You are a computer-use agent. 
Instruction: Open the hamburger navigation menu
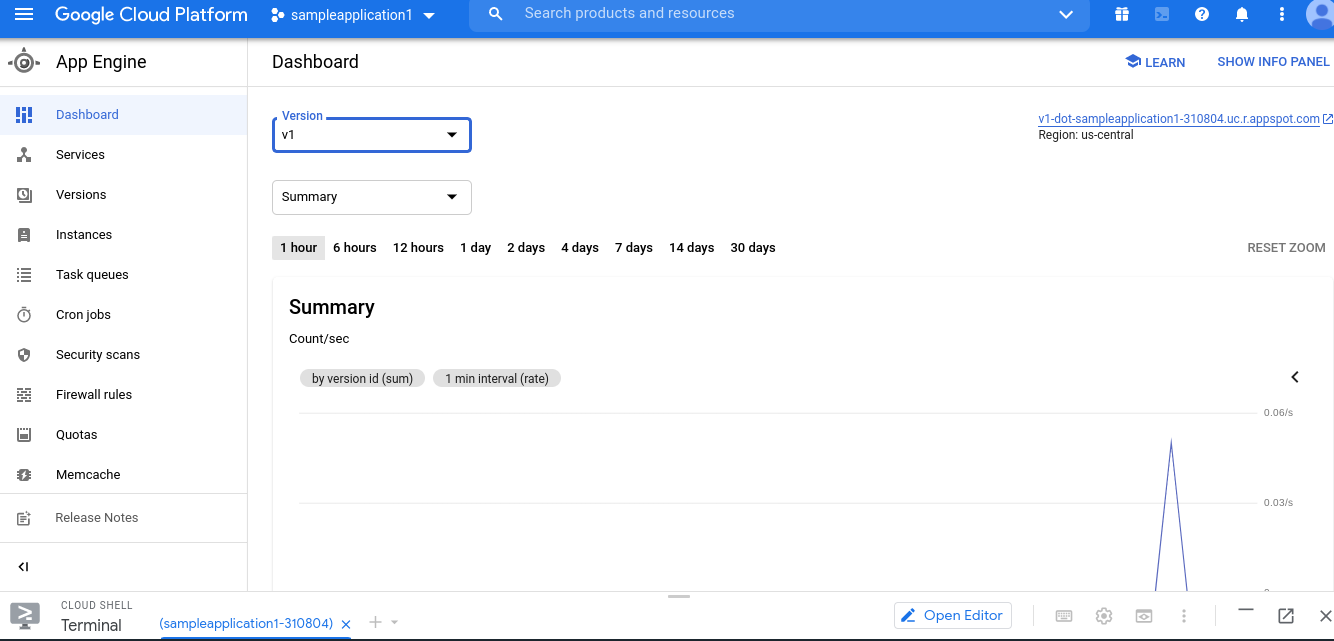point(24,15)
